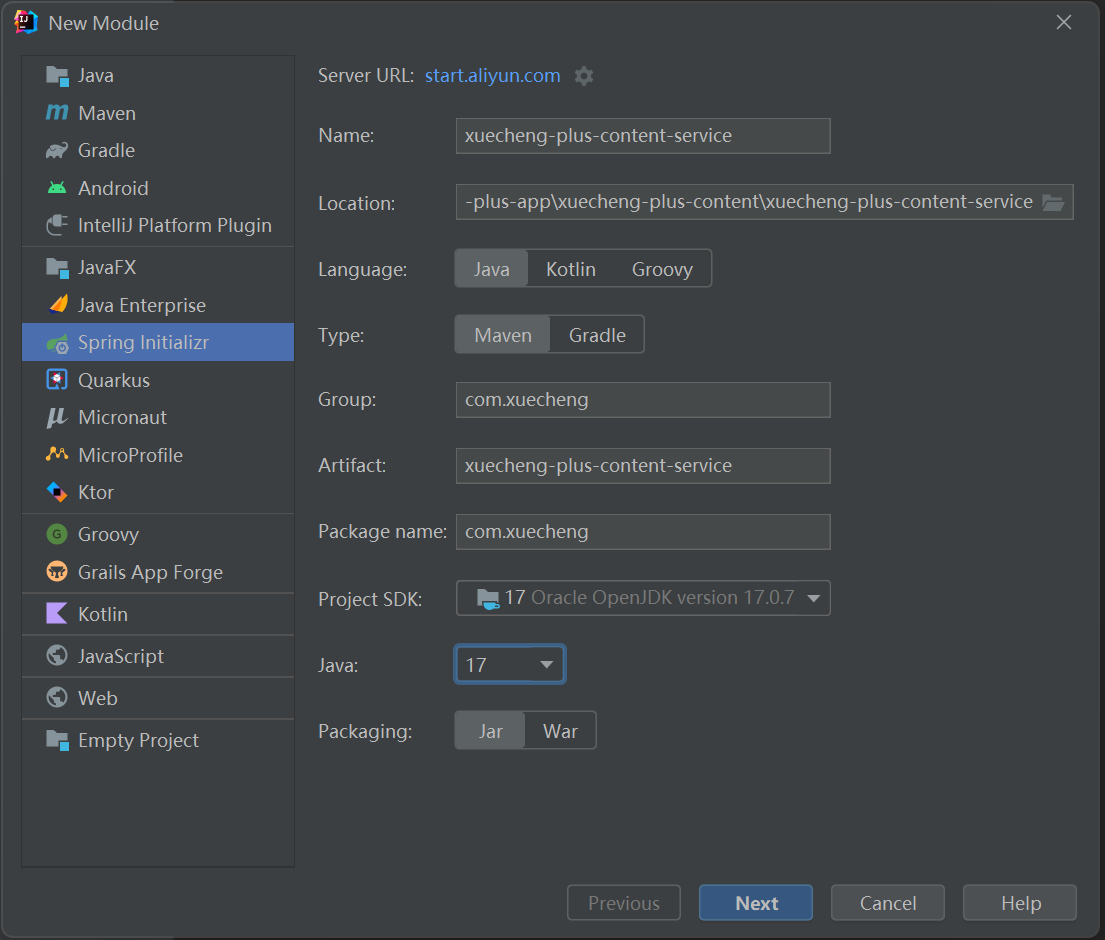Select 'JavaFX' in generator list

click(x=158, y=268)
